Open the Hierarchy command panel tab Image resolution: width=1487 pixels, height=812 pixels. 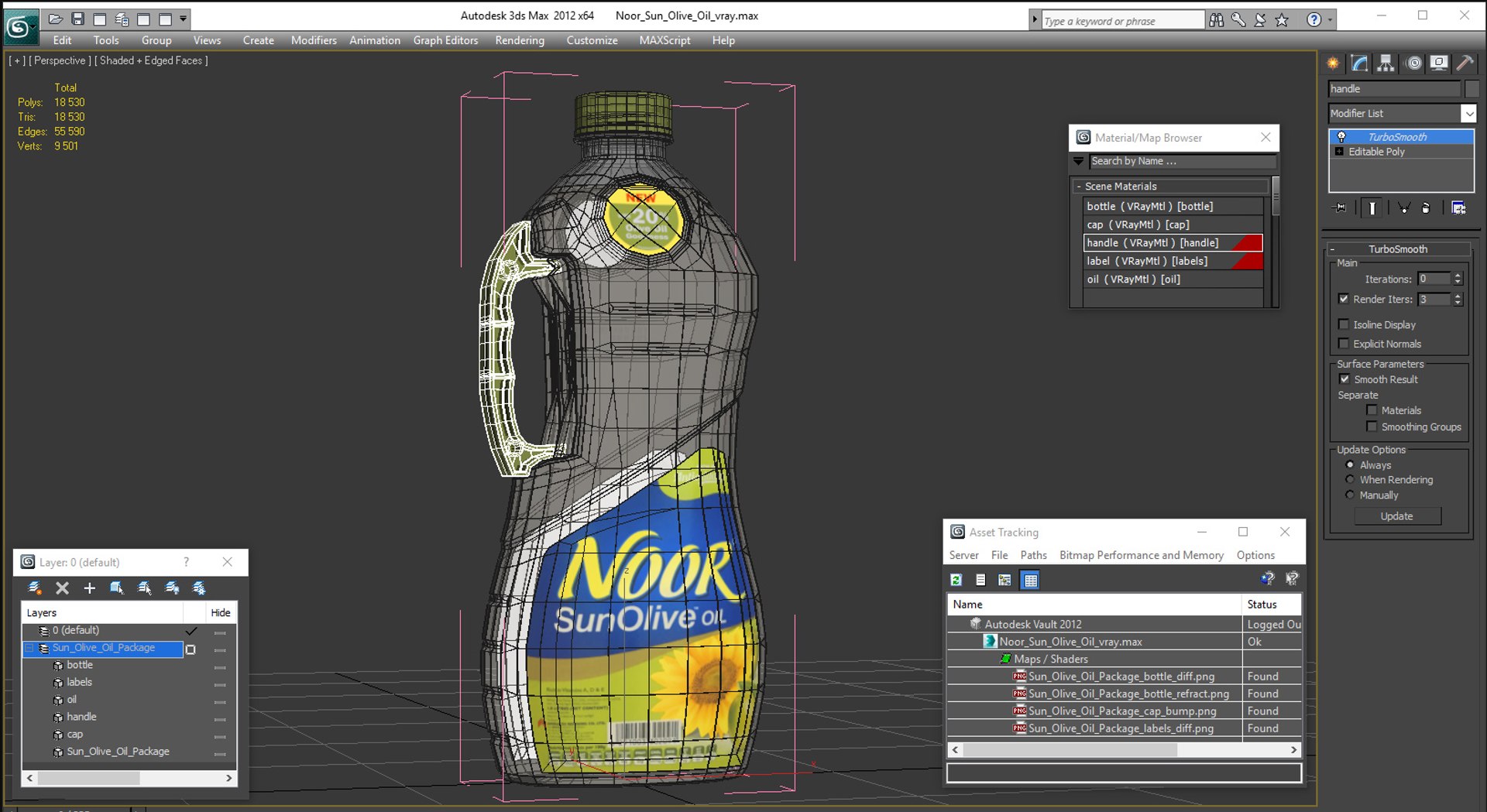point(1386,63)
